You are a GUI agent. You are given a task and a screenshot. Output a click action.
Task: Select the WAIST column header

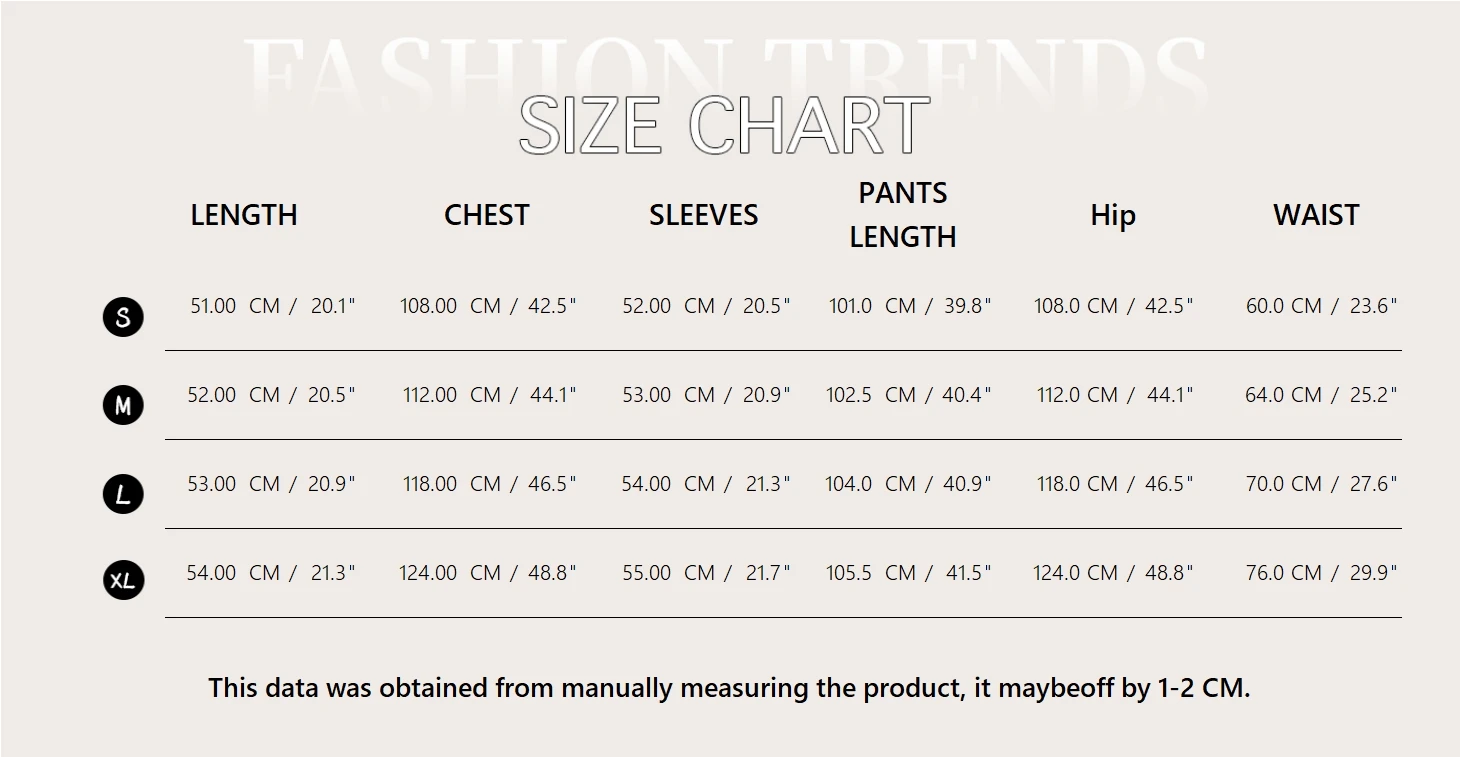click(x=1316, y=215)
